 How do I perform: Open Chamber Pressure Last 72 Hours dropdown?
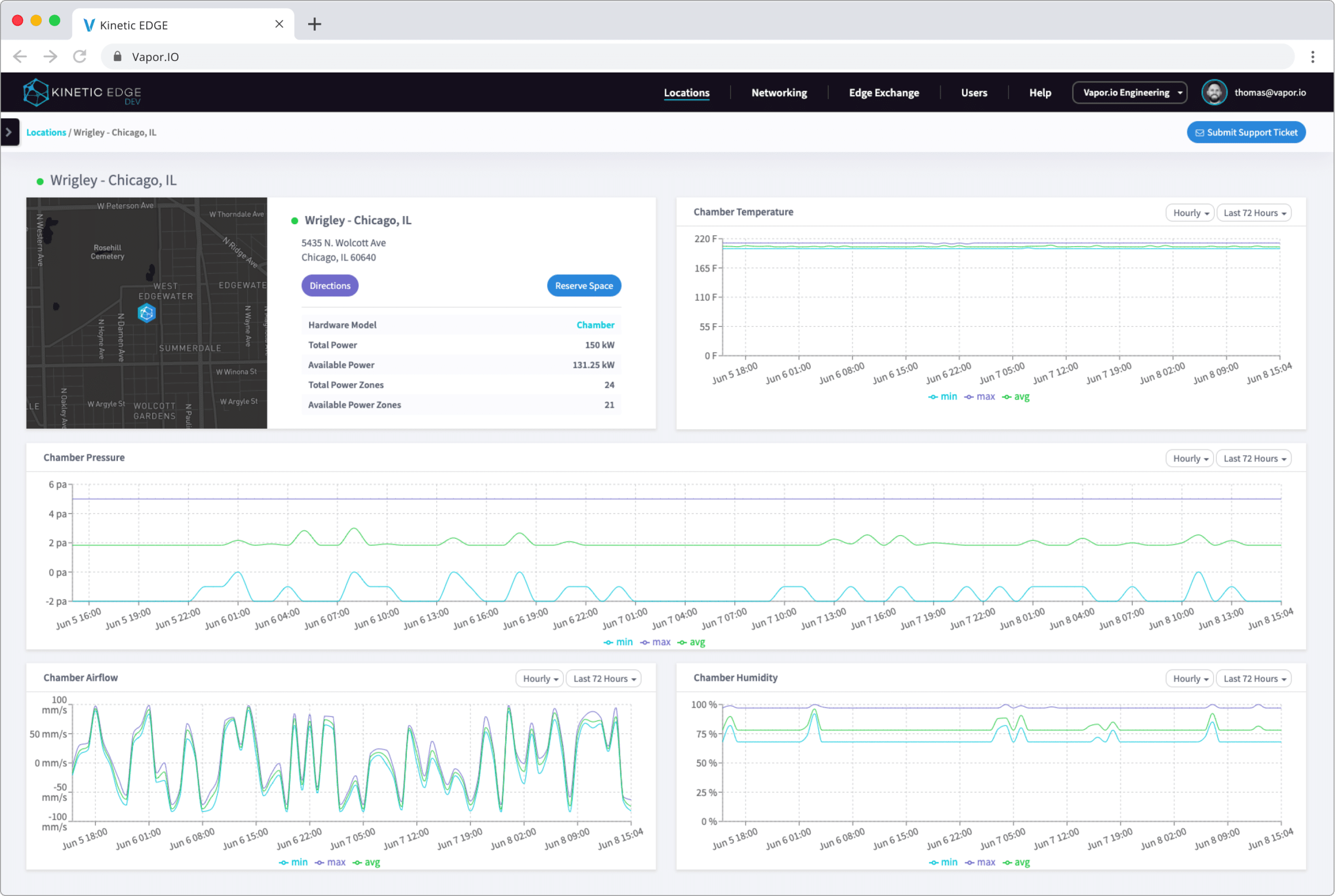(x=1253, y=459)
